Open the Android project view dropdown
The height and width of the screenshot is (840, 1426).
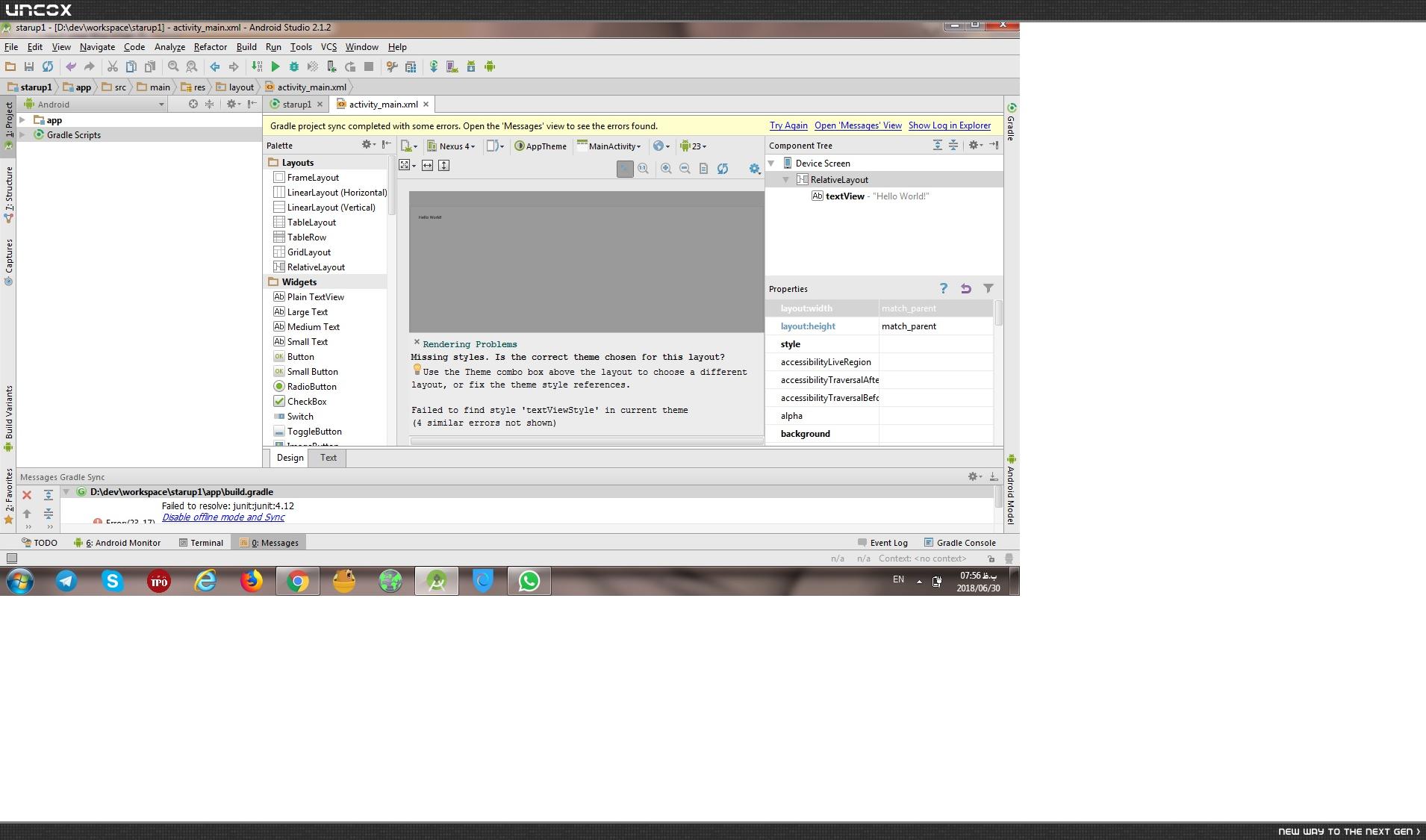[94, 104]
